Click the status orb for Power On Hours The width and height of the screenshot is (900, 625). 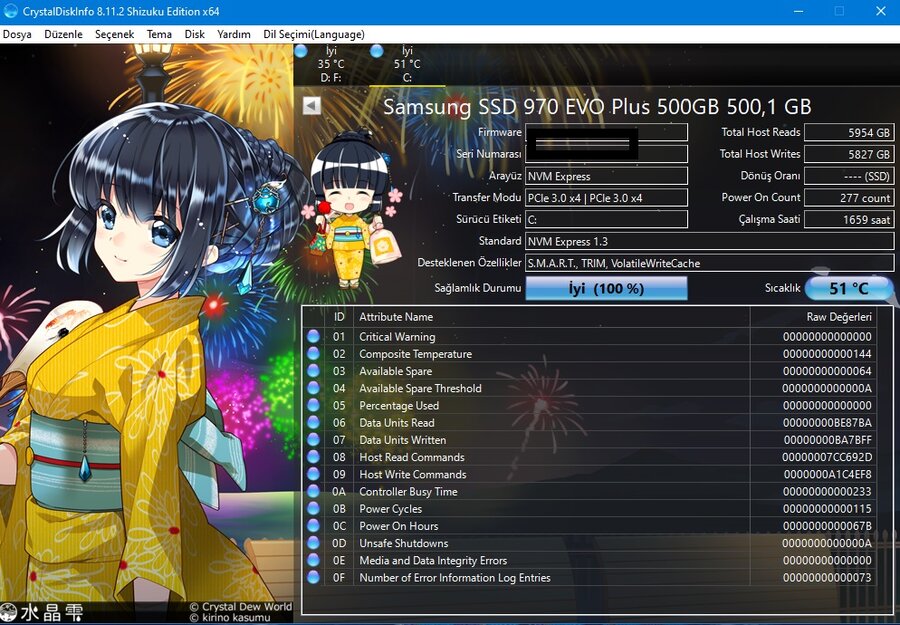(313, 526)
